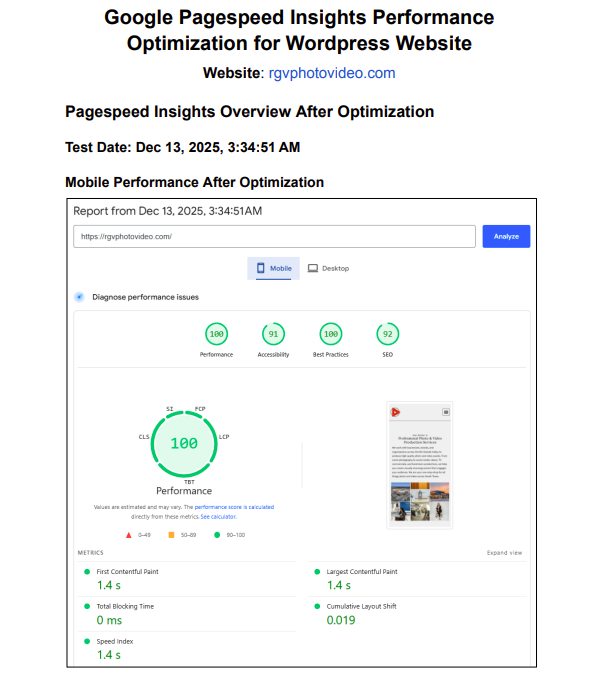Click the green dot beside Speed Index
The height and width of the screenshot is (678, 602).
pyautogui.click(x=87, y=642)
